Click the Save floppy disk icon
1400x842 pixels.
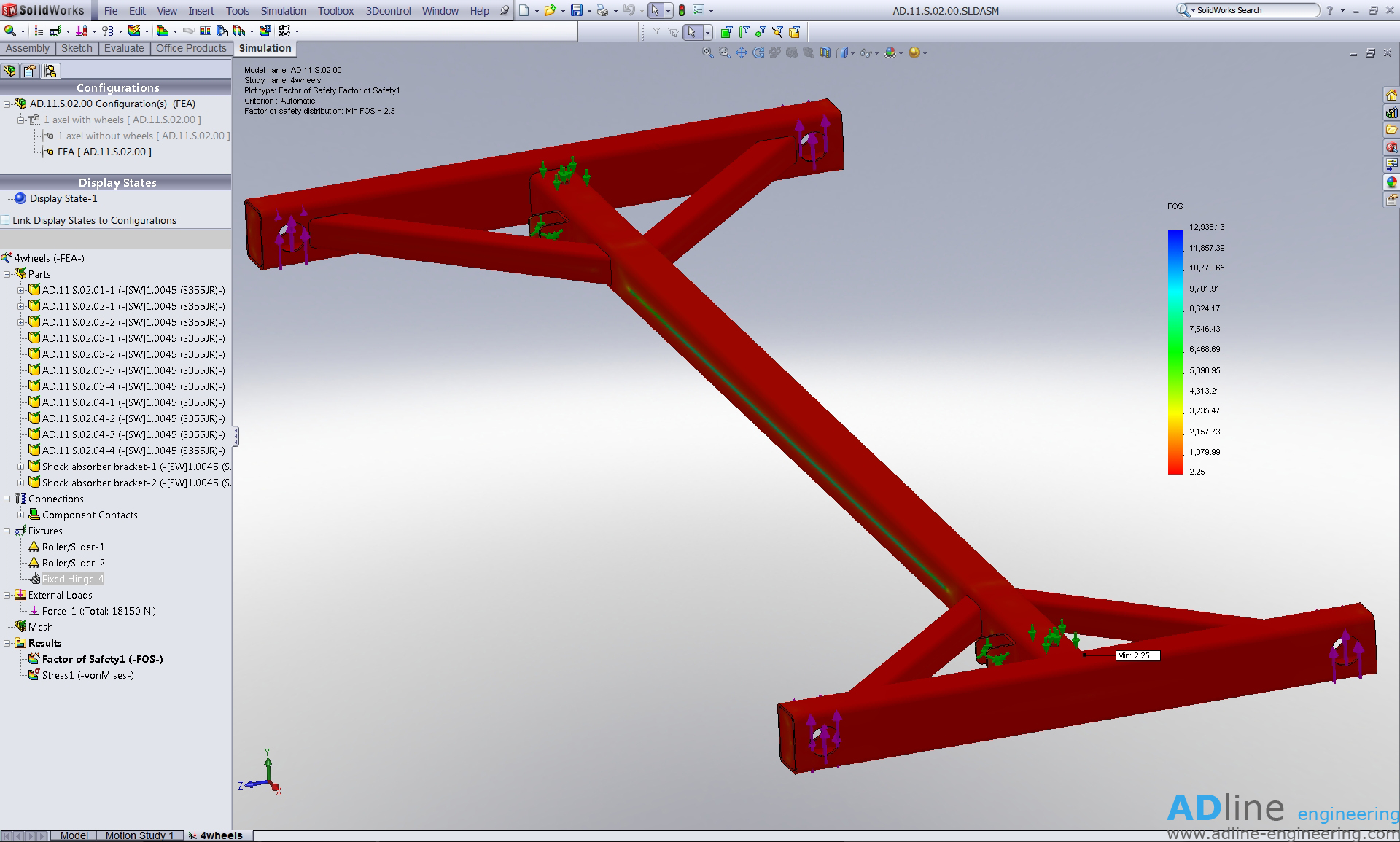(576, 10)
